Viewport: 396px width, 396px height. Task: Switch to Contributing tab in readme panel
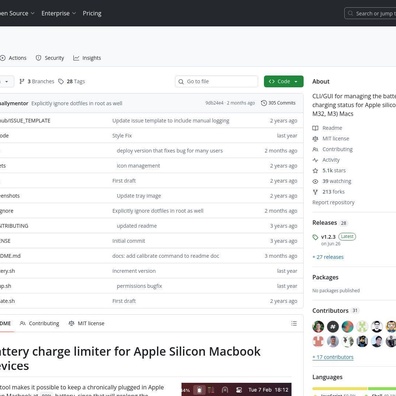(40, 323)
